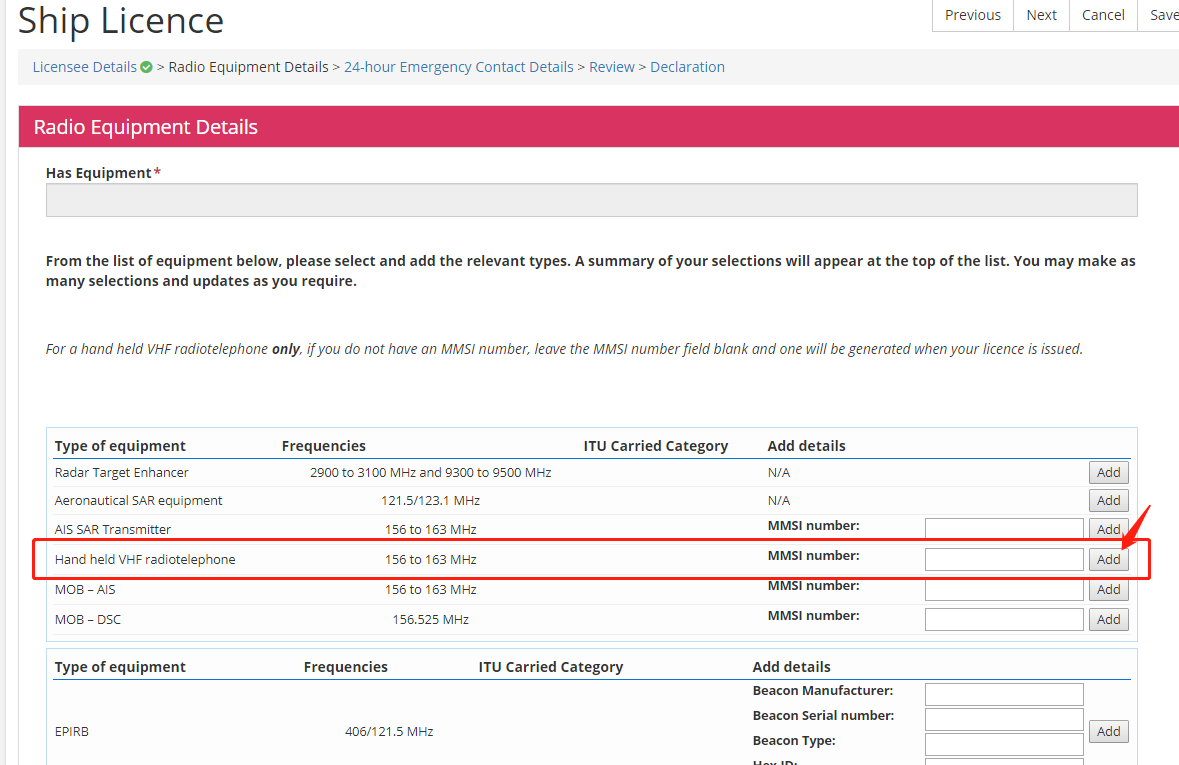The width and height of the screenshot is (1179, 765).
Task: Click the green Licensee Details checkmark icon
Action: 147,67
